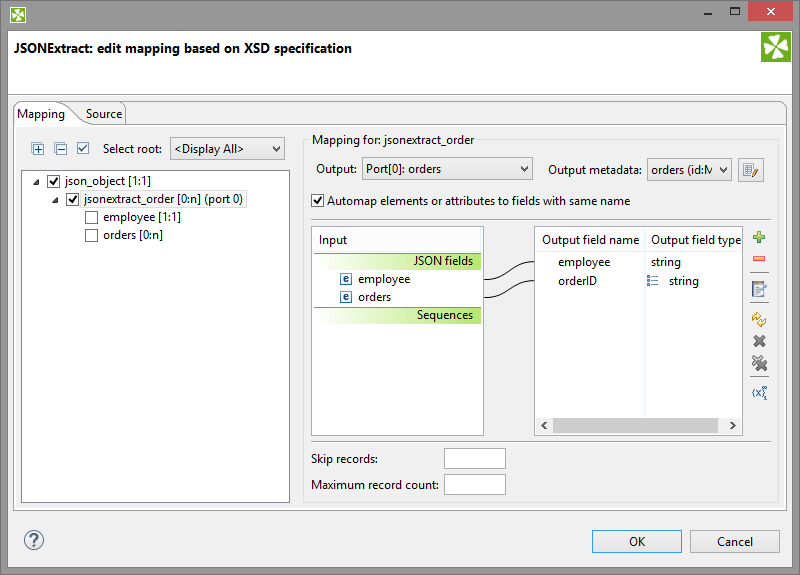The height and width of the screenshot is (575, 800).
Task: Check the employee [1:1] checkbox
Action: (x=92, y=217)
